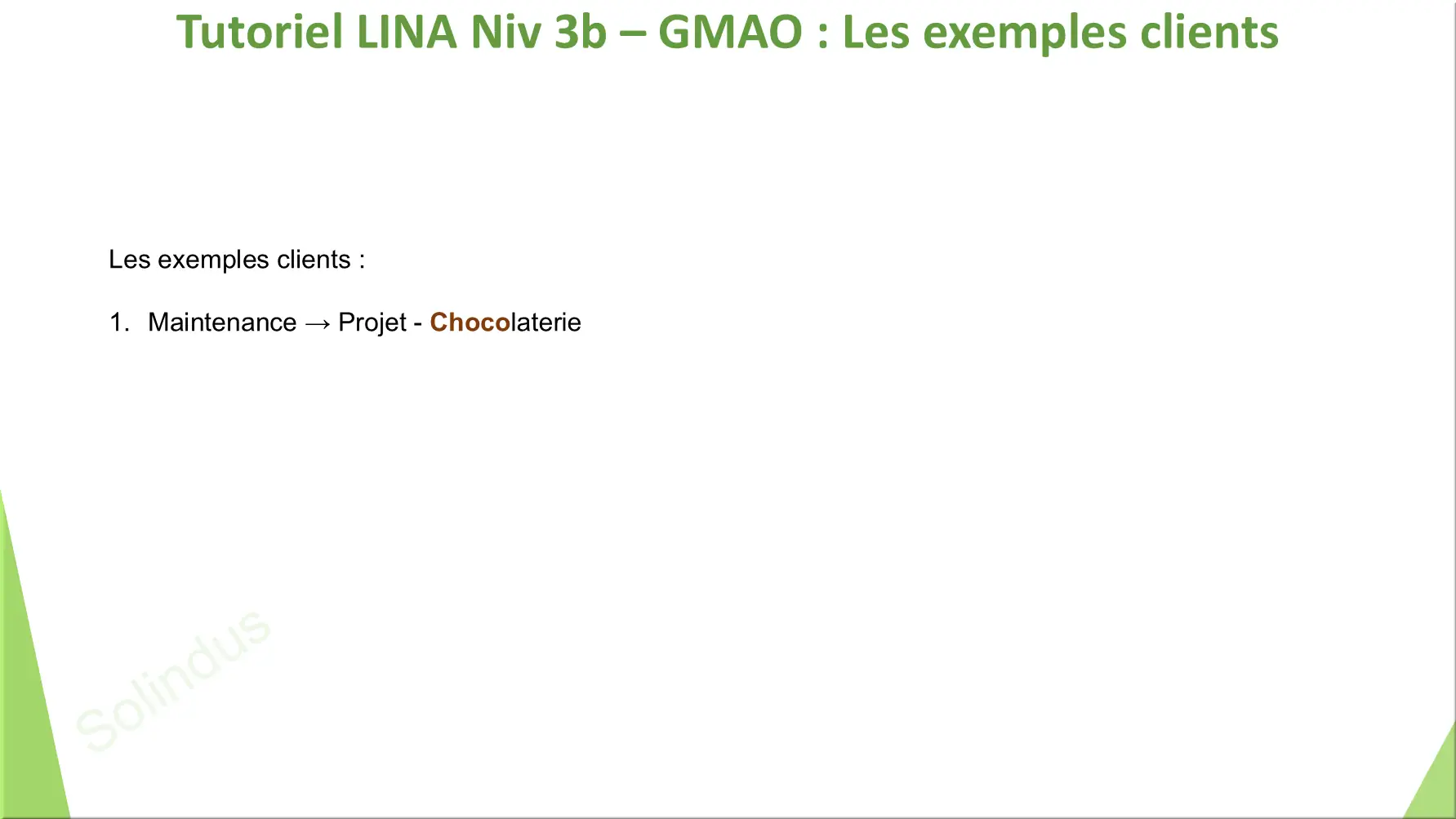The height and width of the screenshot is (819, 1456).
Task: Click the black 'Les exemples clients :' line
Action: point(237,260)
